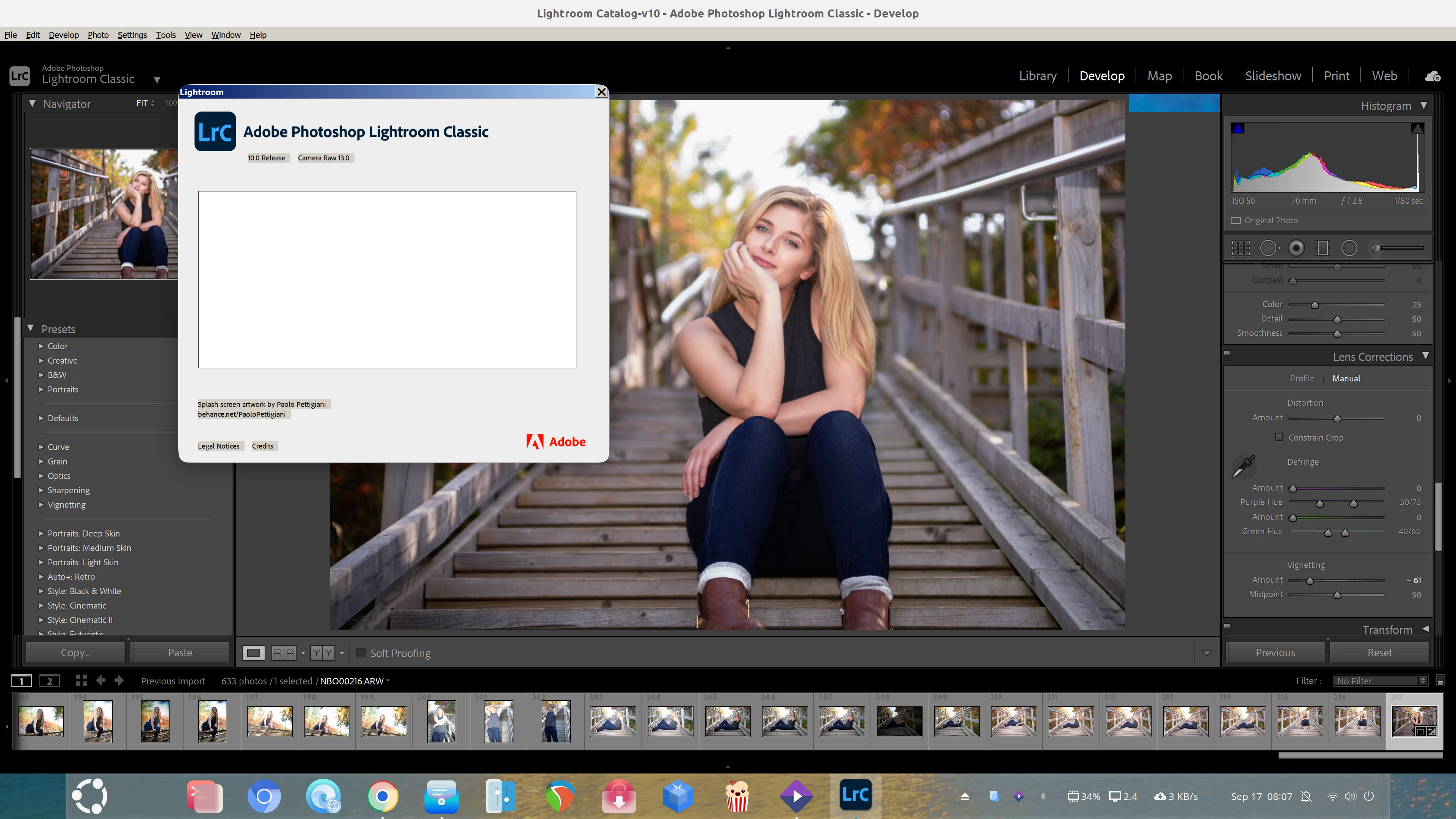The width and height of the screenshot is (1456, 819).
Task: Select the Crop Overlay tool icon
Action: 1241,248
